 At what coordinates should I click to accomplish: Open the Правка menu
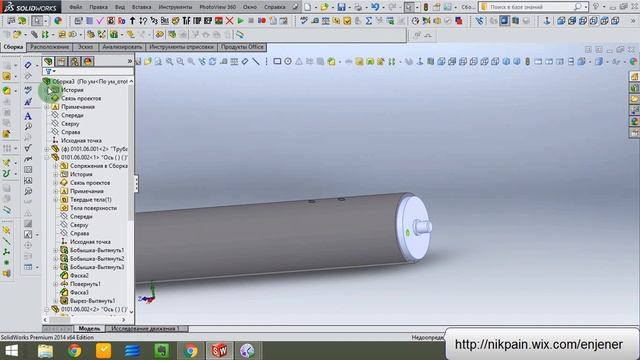tap(98, 7)
